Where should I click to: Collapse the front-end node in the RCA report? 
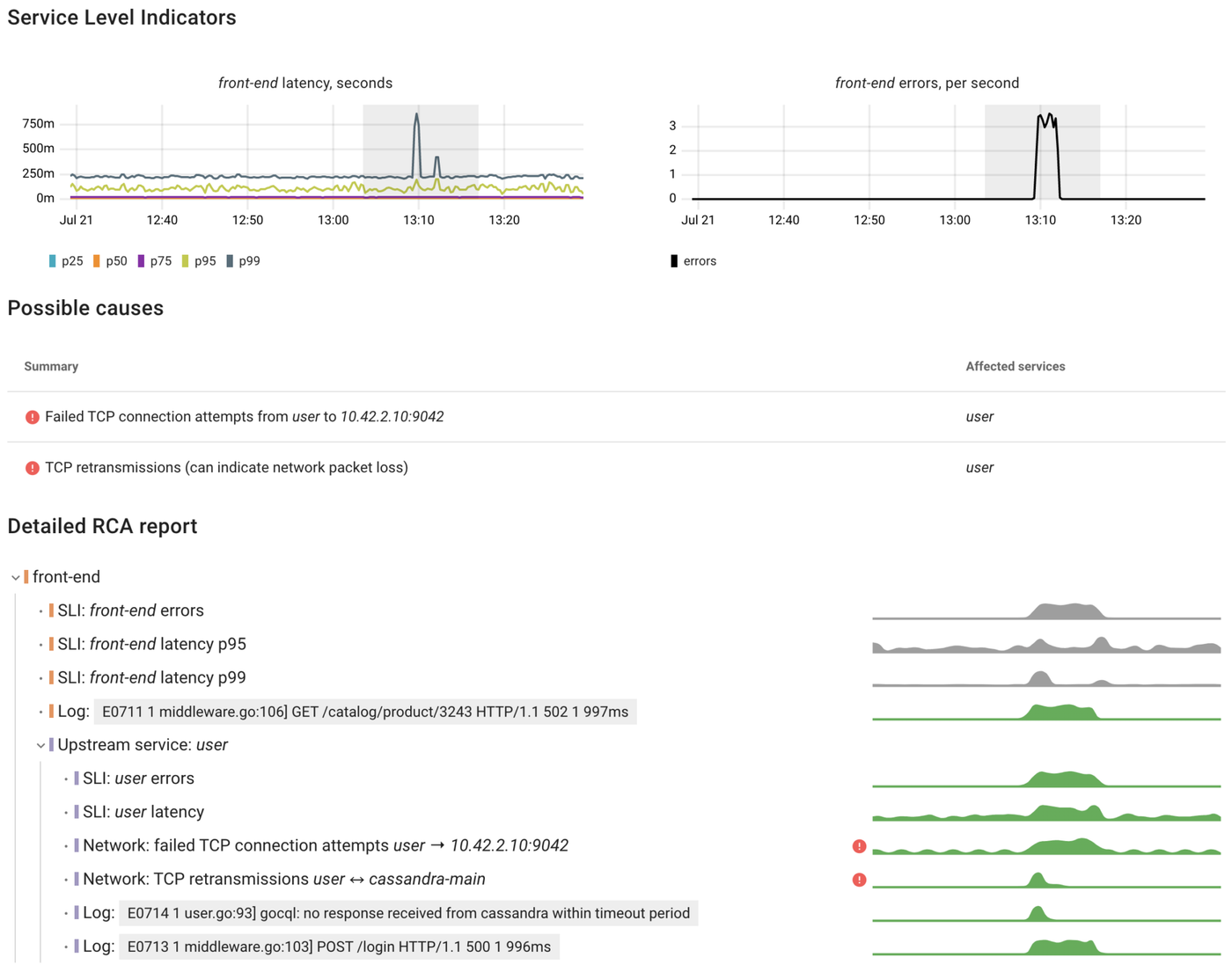(14, 576)
